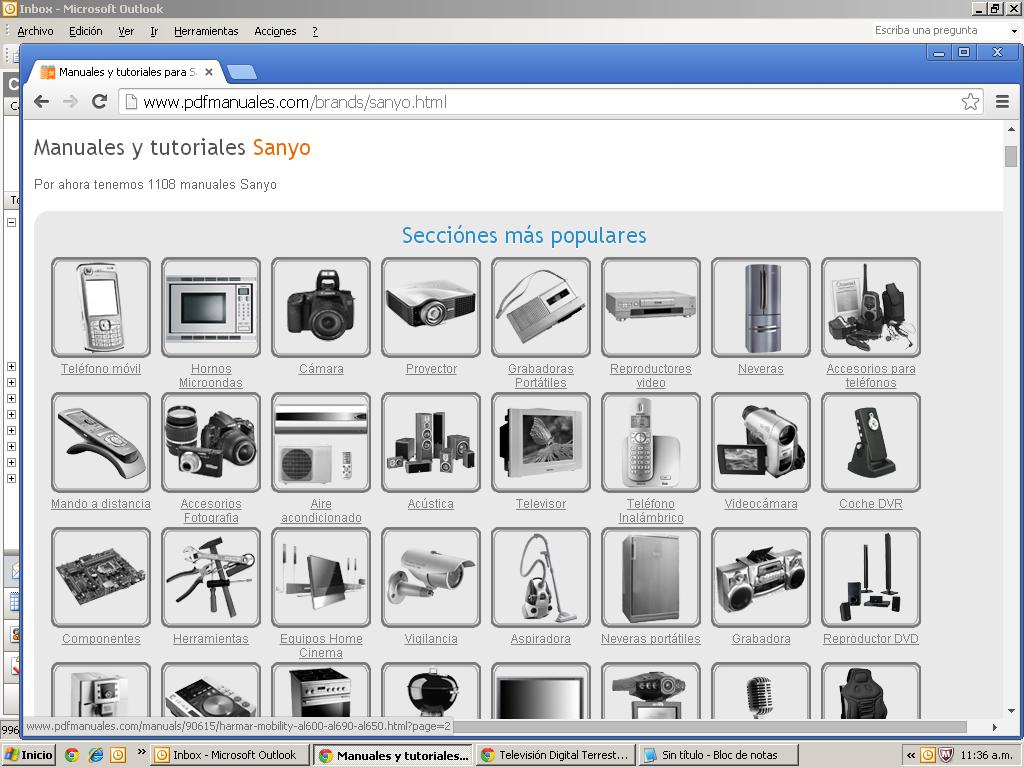
Task: Open the Archivo menu in Outlook
Action: pos(35,31)
